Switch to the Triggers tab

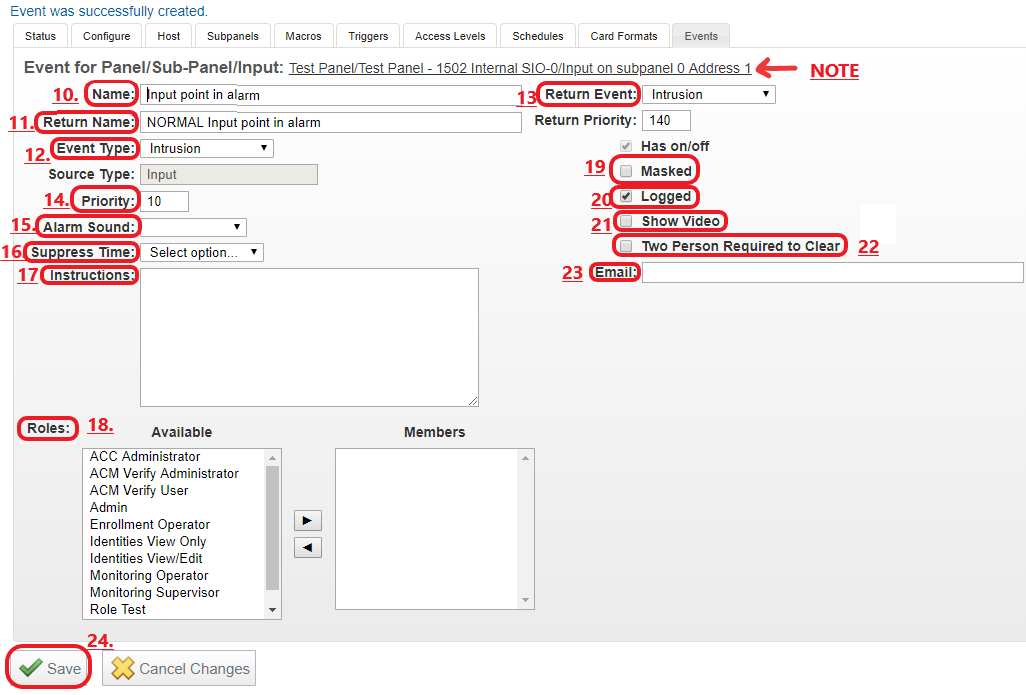click(x=368, y=36)
